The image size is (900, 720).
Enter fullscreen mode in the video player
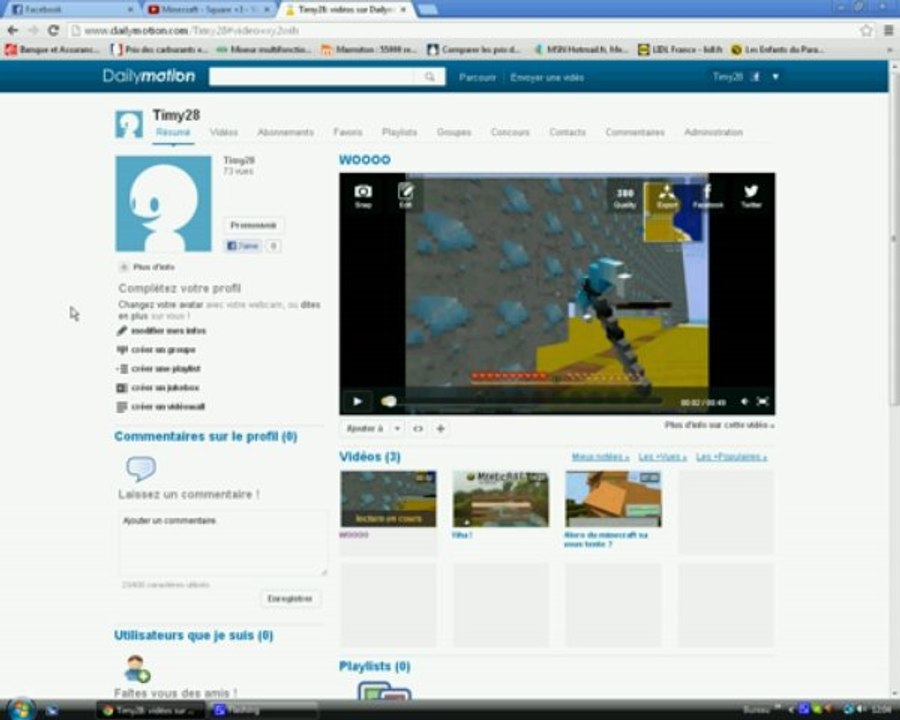(x=762, y=401)
